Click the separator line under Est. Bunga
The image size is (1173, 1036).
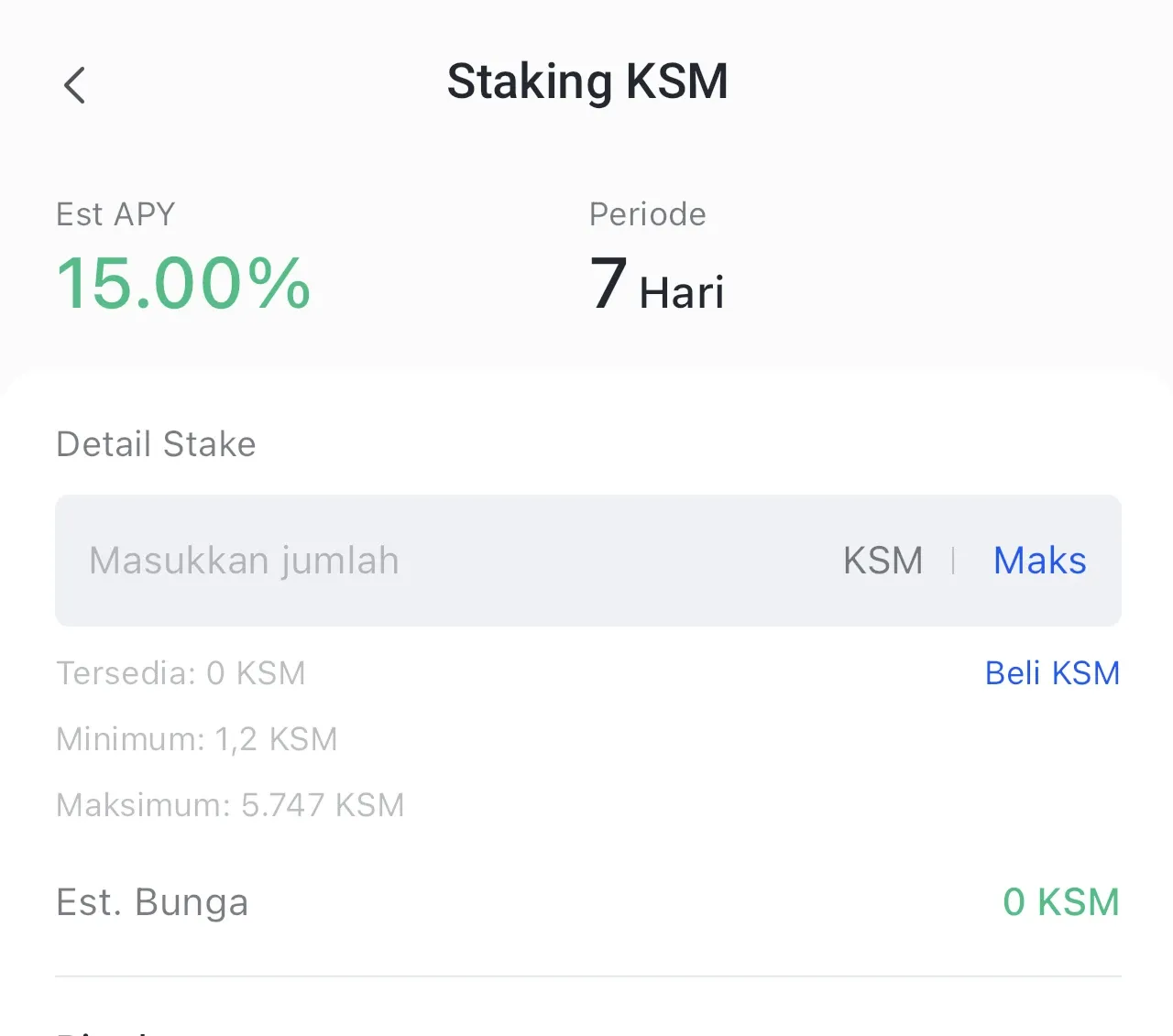pyautogui.click(x=587, y=976)
